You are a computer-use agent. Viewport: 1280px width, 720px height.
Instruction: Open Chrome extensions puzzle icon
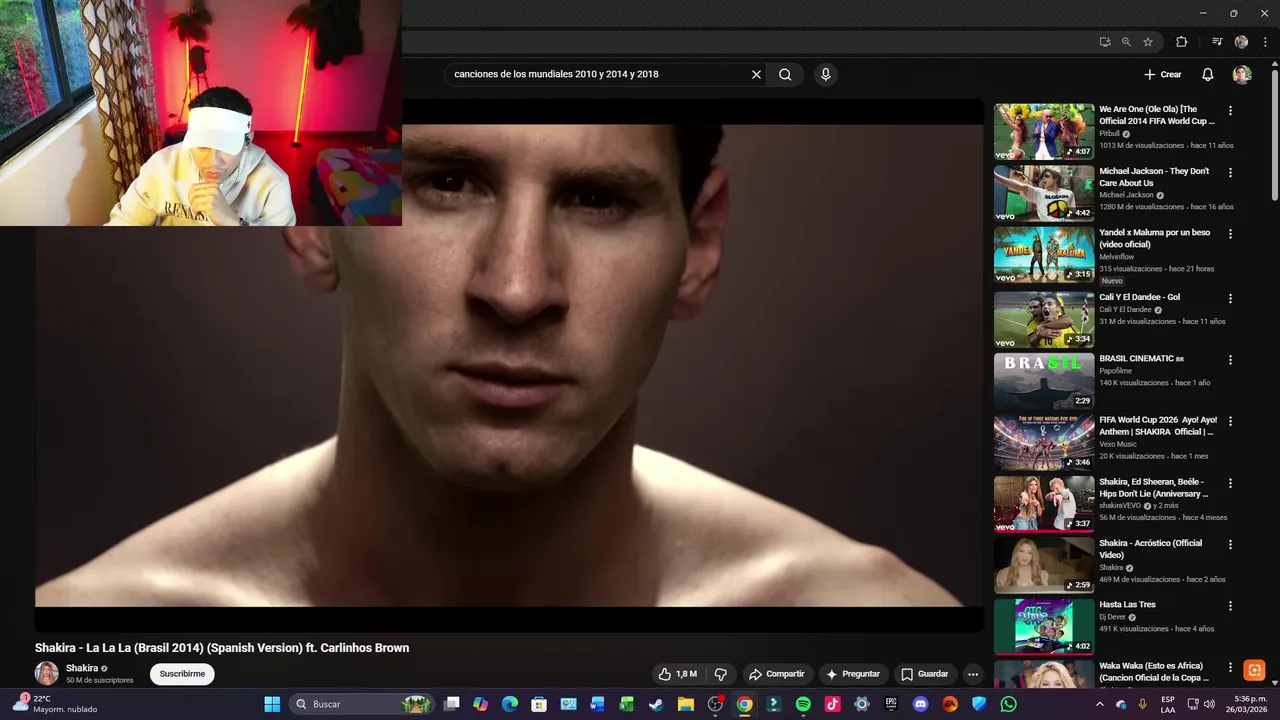coord(1181,42)
